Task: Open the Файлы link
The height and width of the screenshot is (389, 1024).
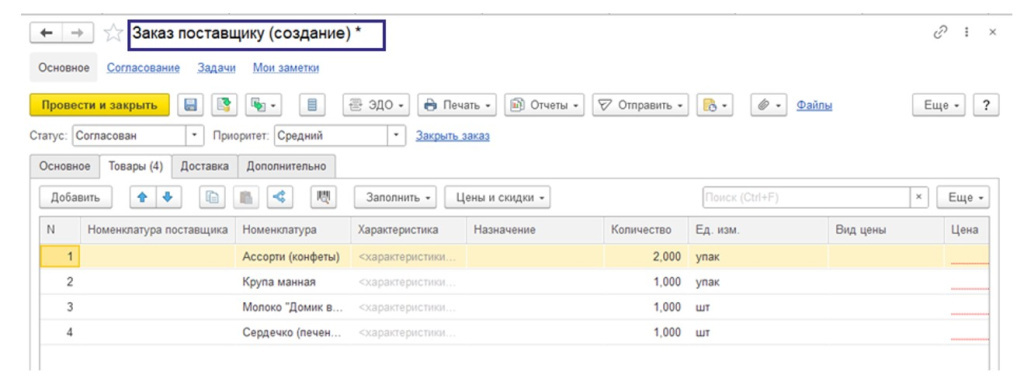Action: [x=814, y=105]
